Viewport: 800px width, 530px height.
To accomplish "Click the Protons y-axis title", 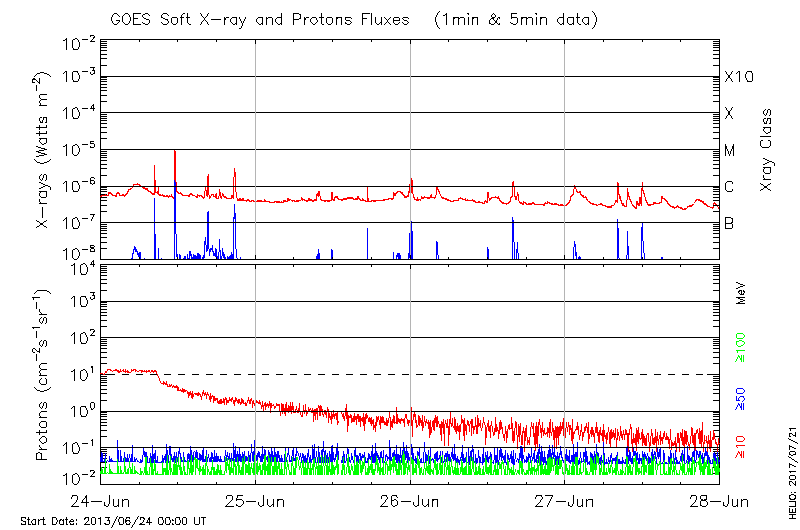I will pos(44,374).
